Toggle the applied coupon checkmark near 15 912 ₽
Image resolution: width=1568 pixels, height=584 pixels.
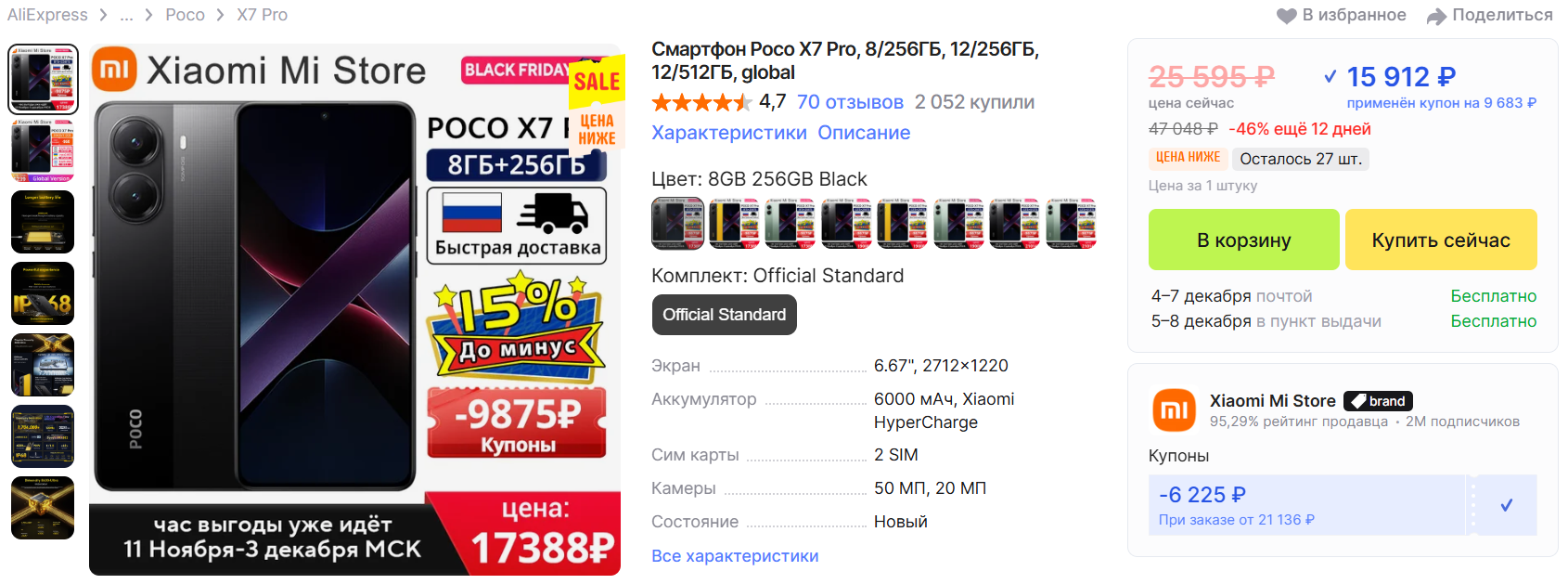pyautogui.click(x=1330, y=76)
